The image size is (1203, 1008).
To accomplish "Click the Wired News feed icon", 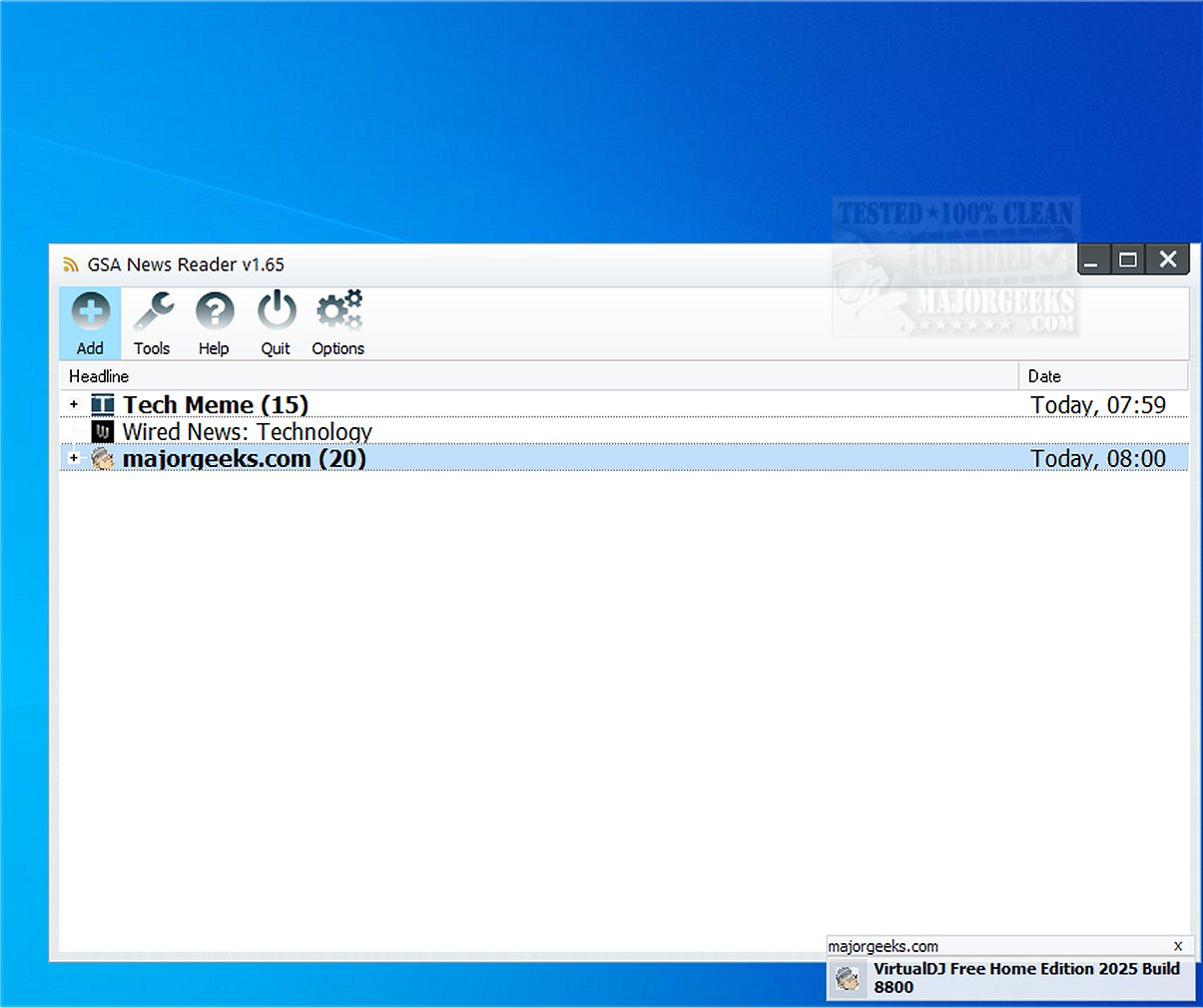I will pos(103,431).
